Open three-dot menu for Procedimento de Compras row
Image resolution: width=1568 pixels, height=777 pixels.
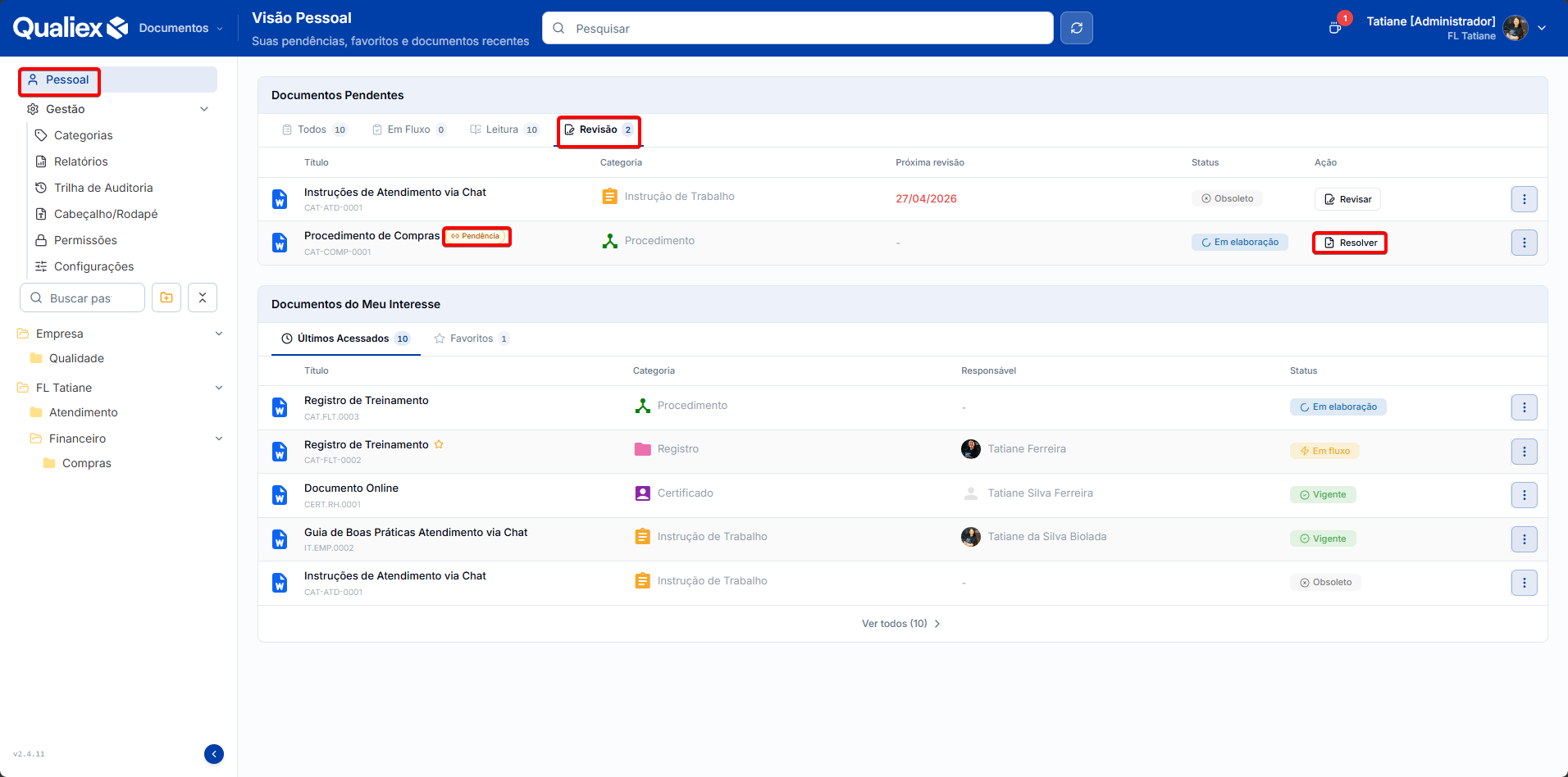point(1525,243)
